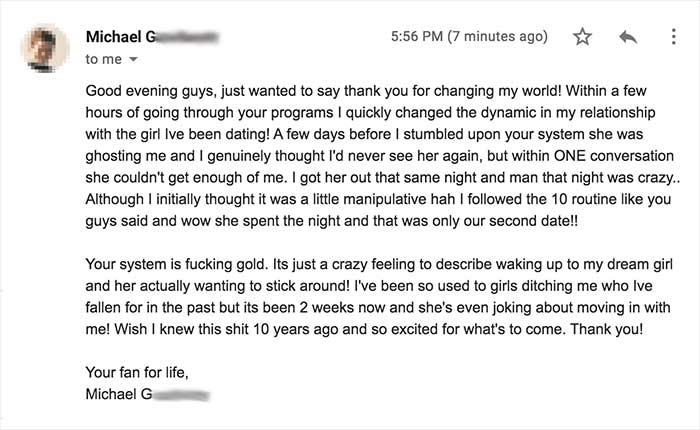Click the closing line "Your fan for life,"
This screenshot has height=430, width=700.
(137, 373)
